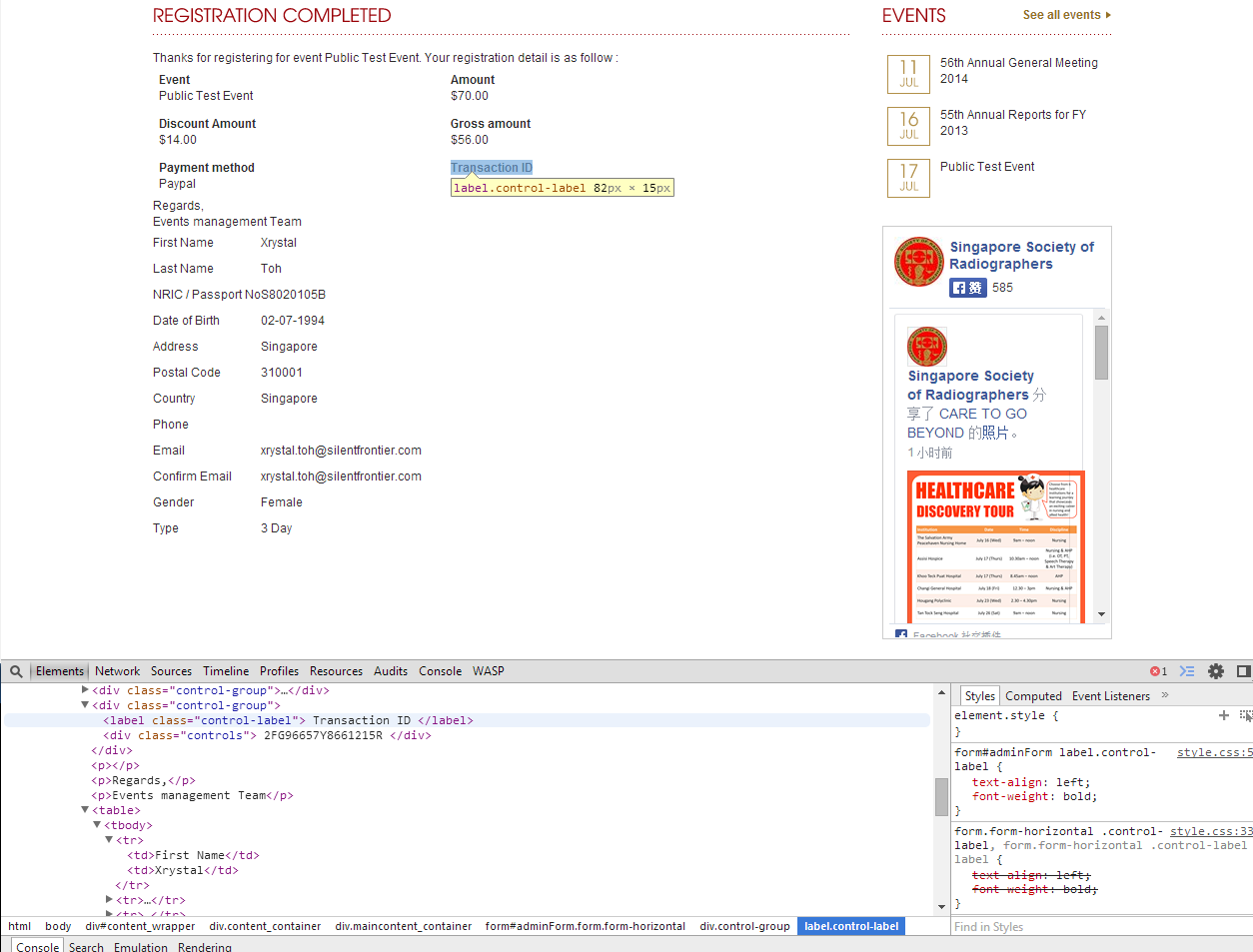This screenshot has width=1253, height=952.
Task: Show more Styles pane tabs chevron
Action: point(1165,695)
